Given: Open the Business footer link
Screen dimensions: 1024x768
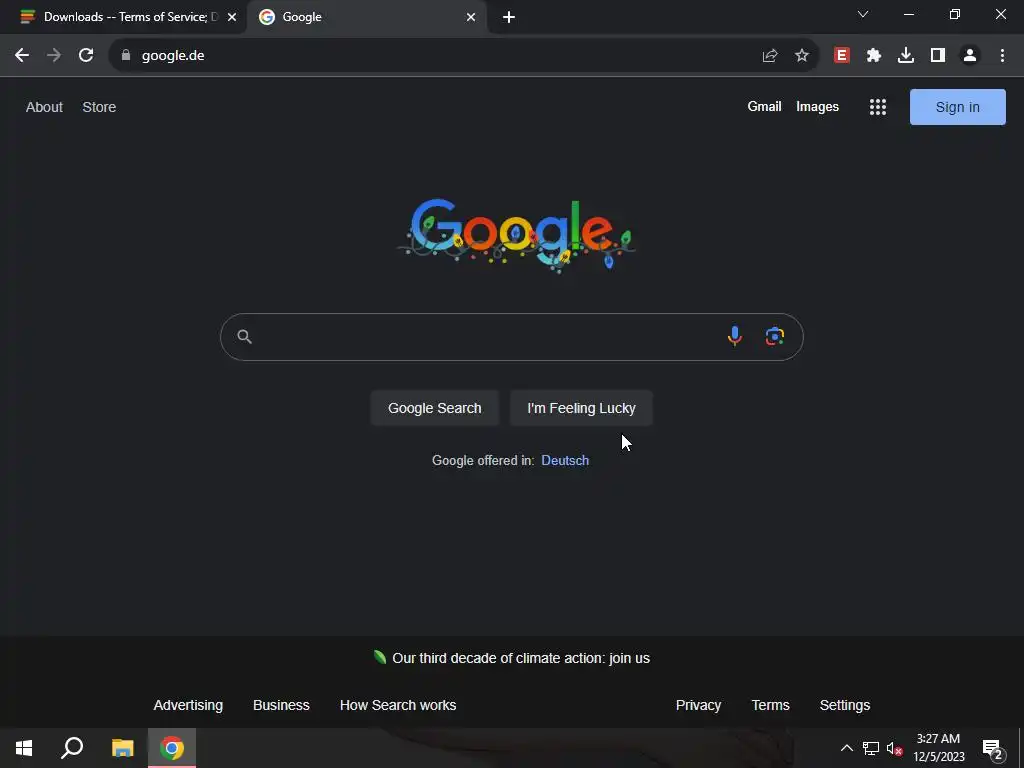Looking at the screenshot, I should click(x=281, y=705).
